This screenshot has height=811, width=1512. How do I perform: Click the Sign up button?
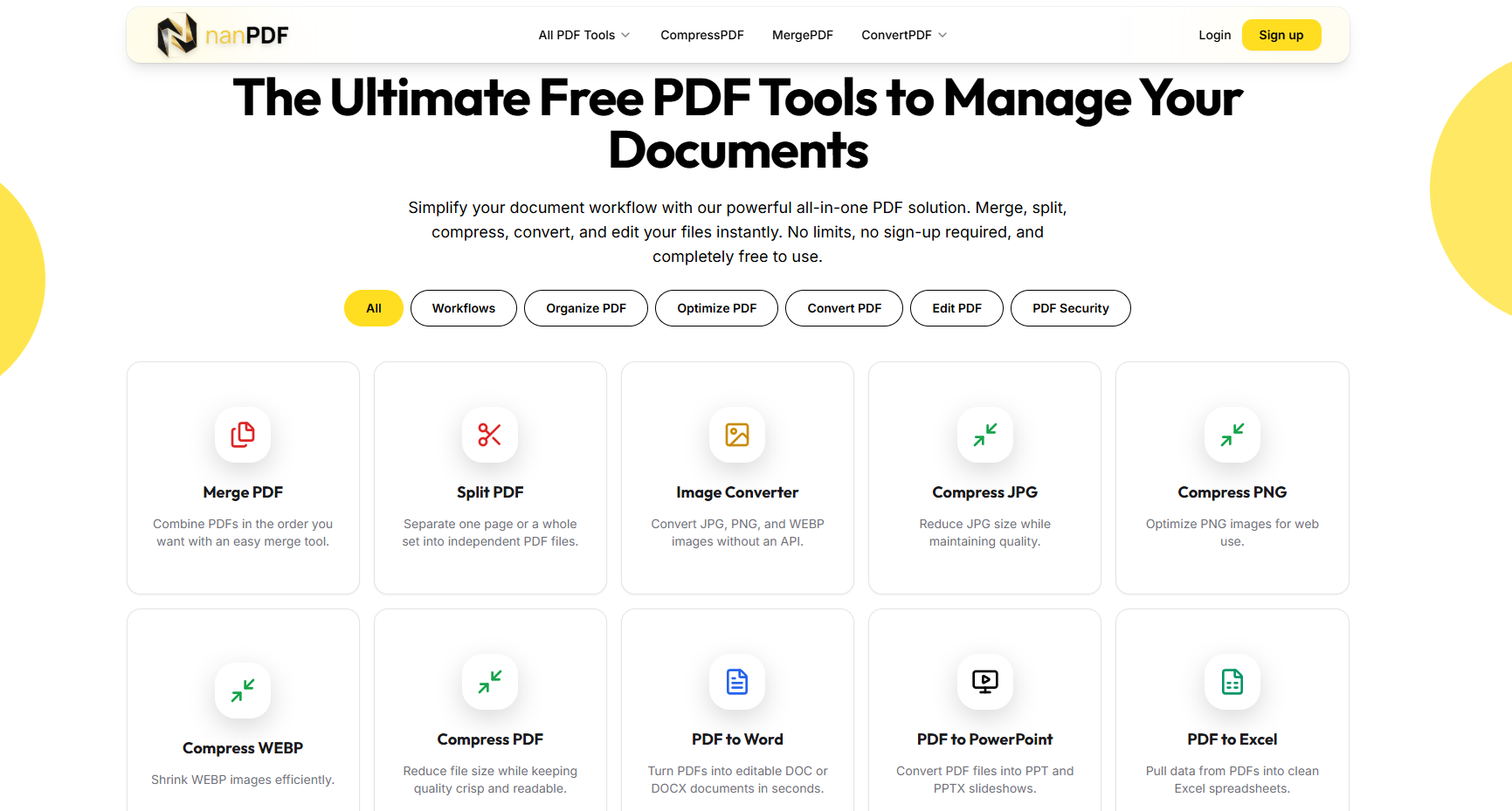pos(1281,35)
